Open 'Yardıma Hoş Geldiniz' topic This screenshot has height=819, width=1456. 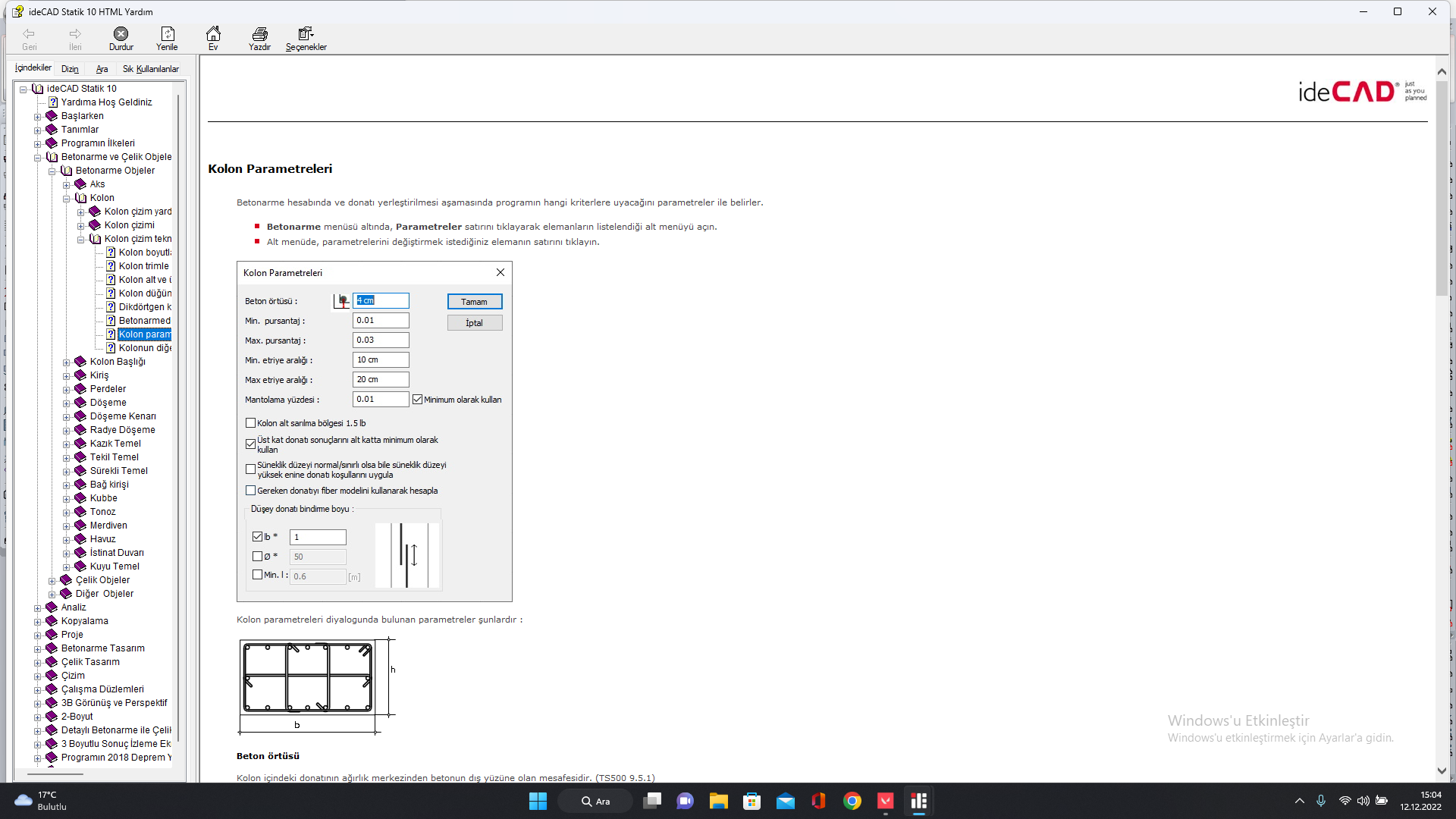(x=106, y=102)
